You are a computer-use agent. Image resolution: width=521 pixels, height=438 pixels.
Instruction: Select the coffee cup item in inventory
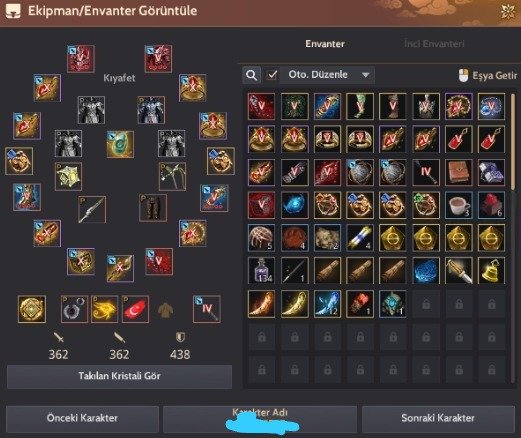(459, 205)
